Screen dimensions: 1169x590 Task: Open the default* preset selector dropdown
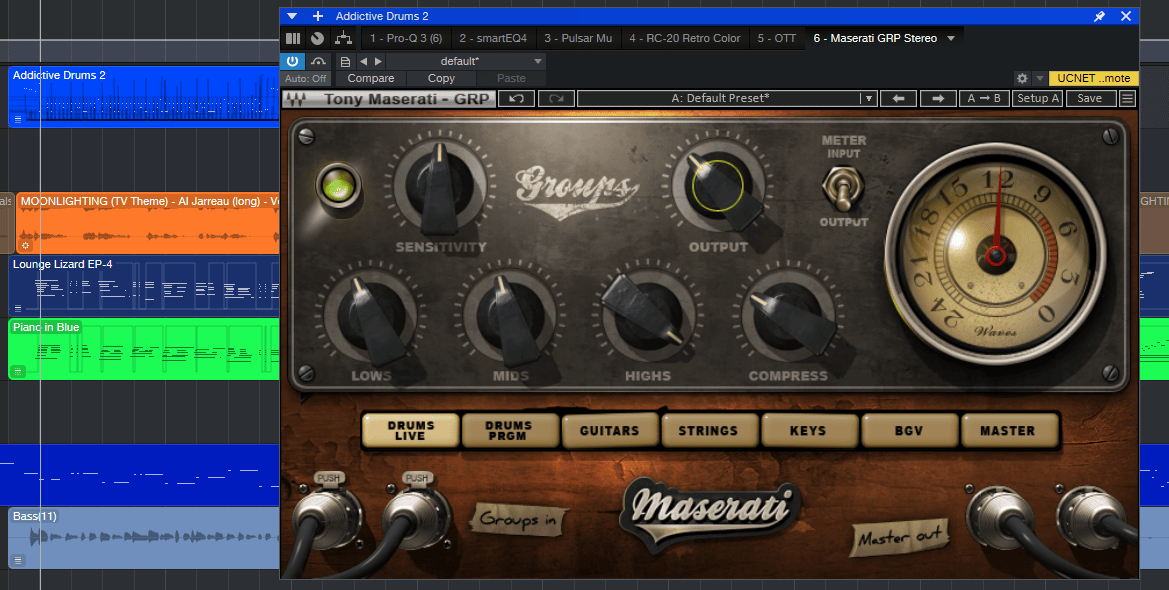538,61
